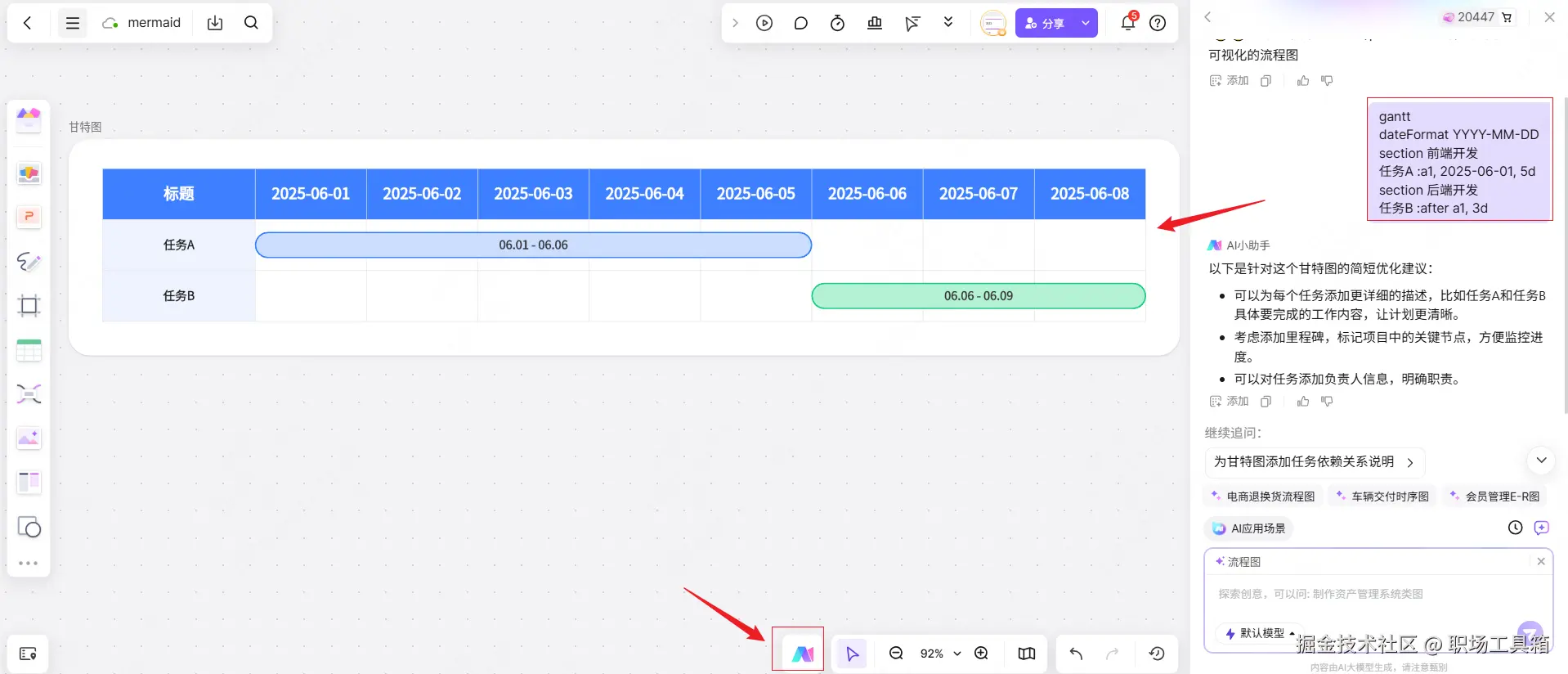Copy the suggestions reply
This screenshot has height=674, width=1568.
pos(1266,401)
